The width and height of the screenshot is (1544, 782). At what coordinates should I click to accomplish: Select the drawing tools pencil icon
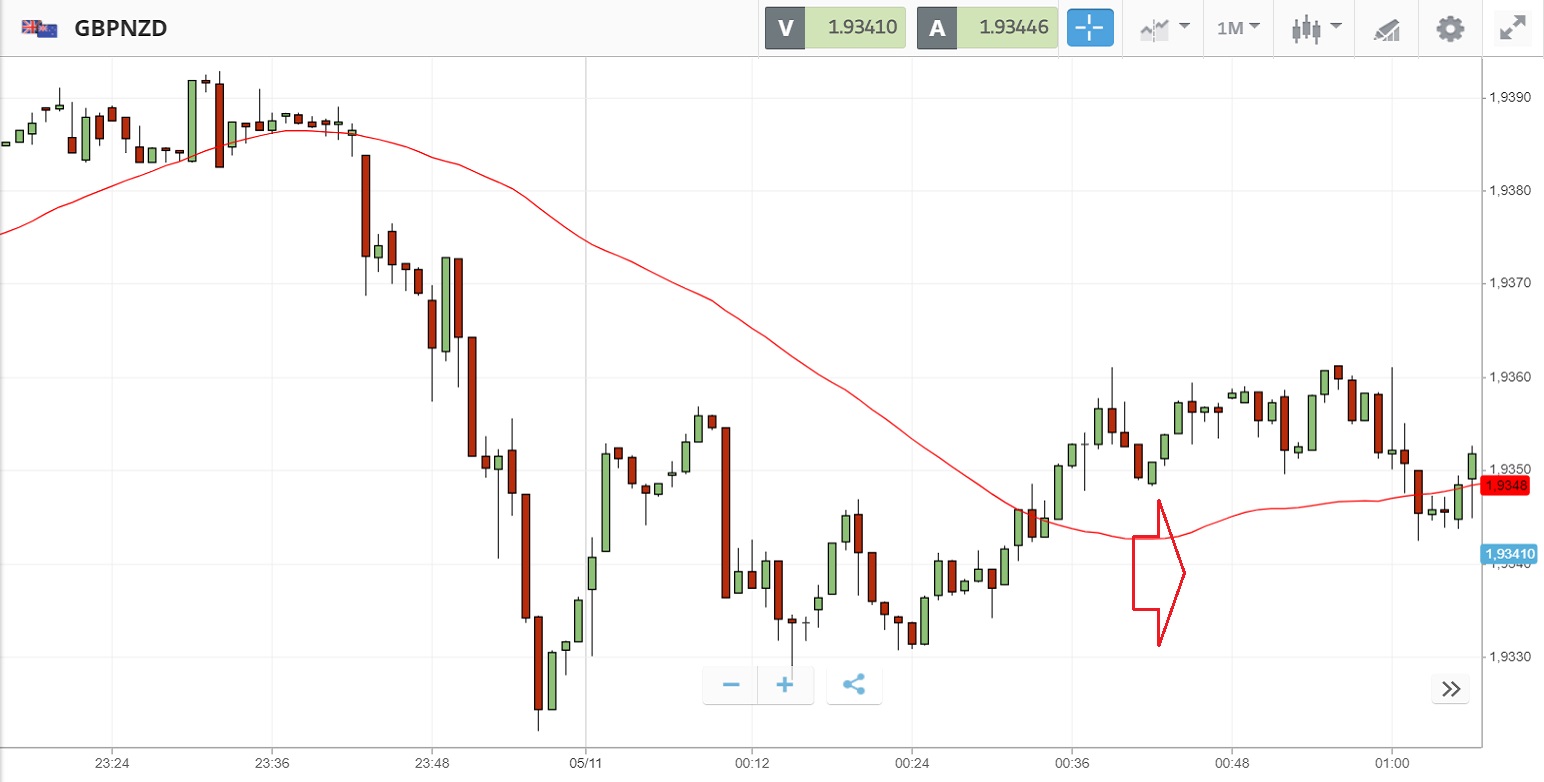pos(1387,28)
